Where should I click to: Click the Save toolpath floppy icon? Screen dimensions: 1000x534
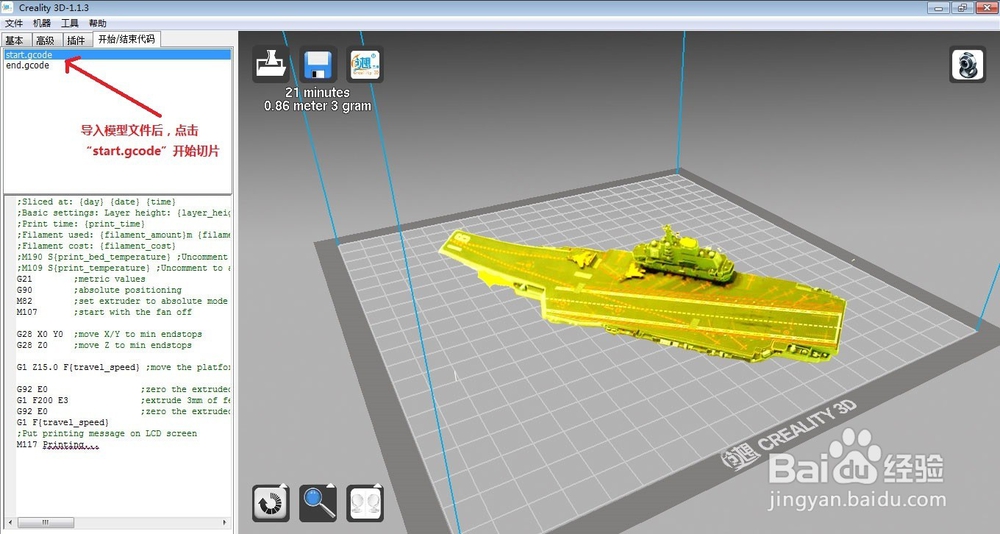click(318, 64)
